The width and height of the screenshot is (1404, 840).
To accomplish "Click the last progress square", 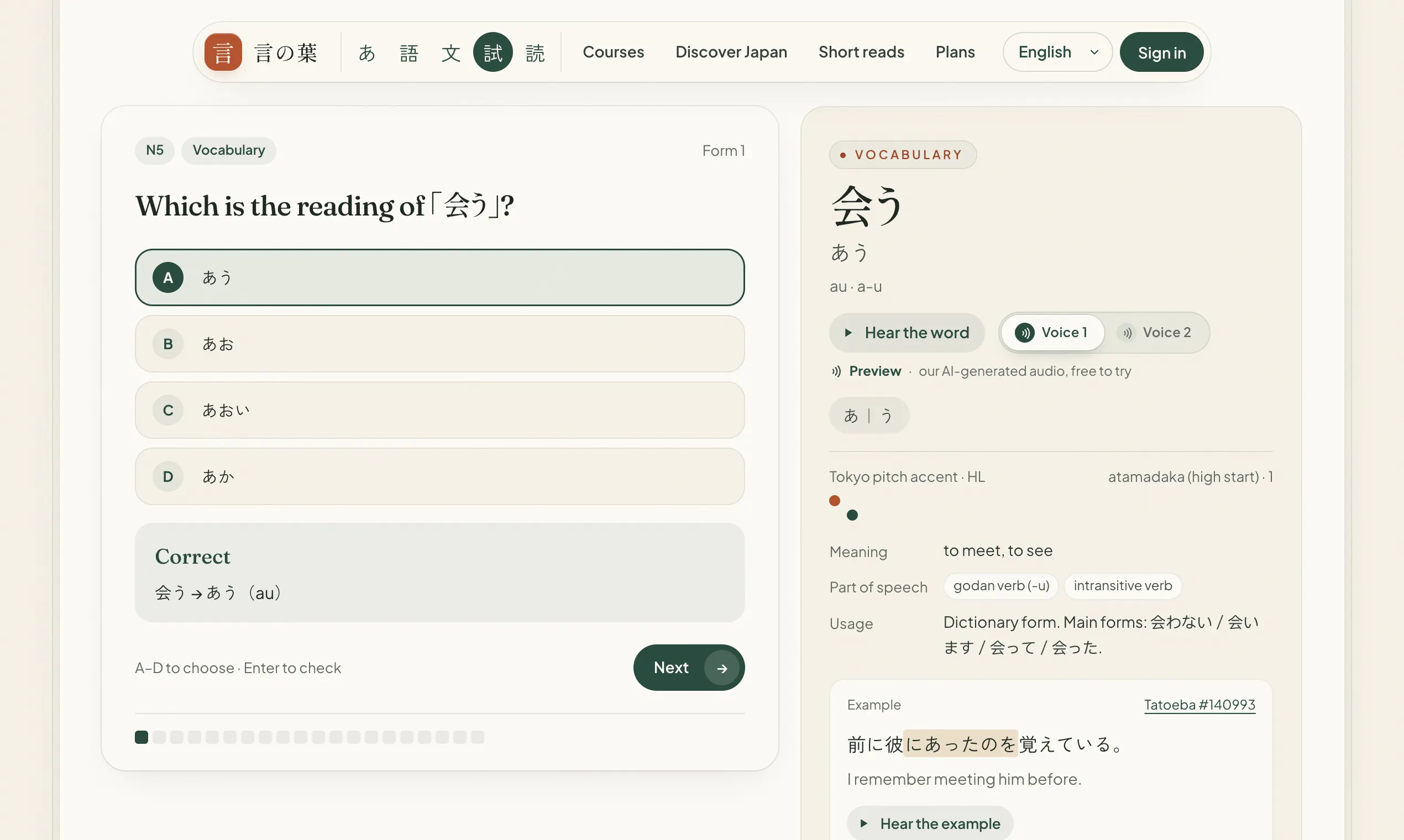I will click(477, 738).
